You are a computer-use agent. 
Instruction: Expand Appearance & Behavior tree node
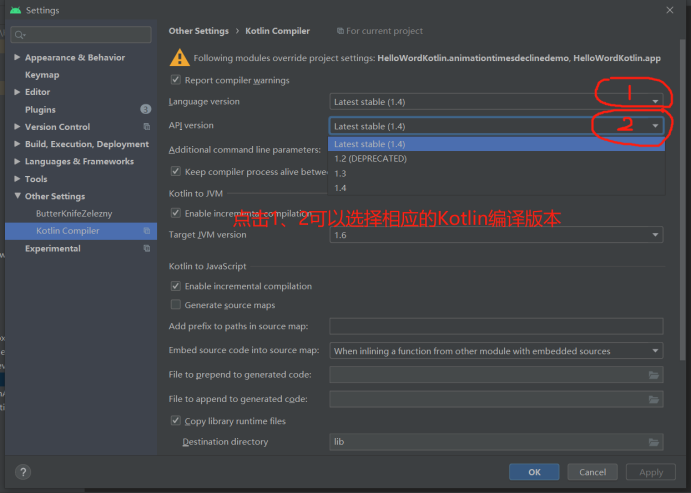17,57
